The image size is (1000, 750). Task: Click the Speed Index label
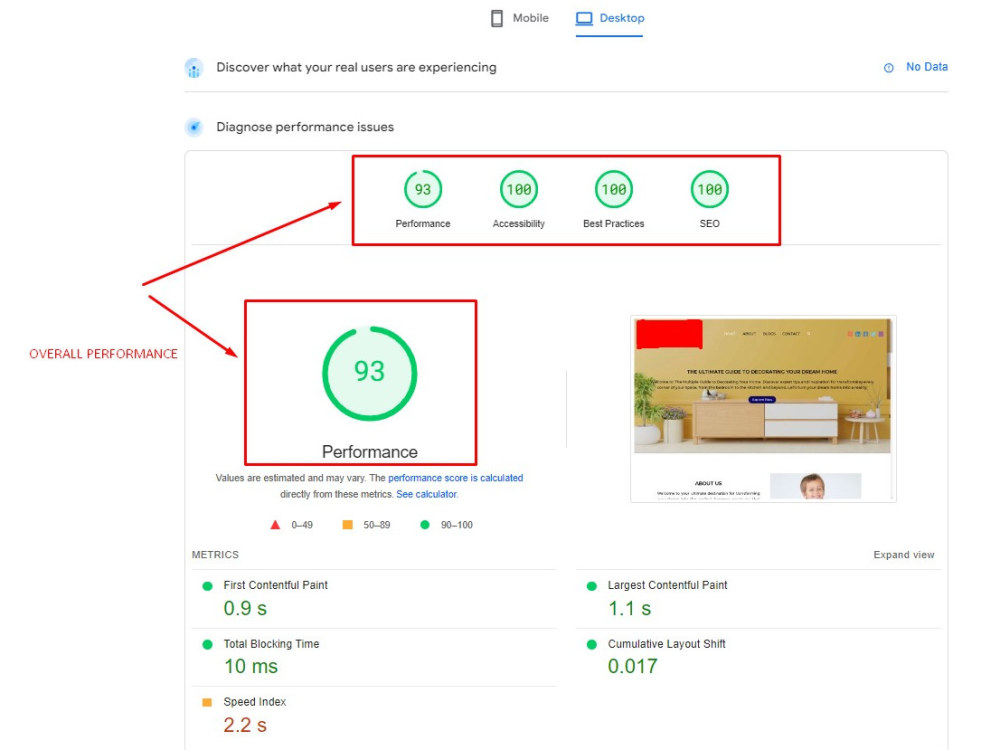click(254, 702)
